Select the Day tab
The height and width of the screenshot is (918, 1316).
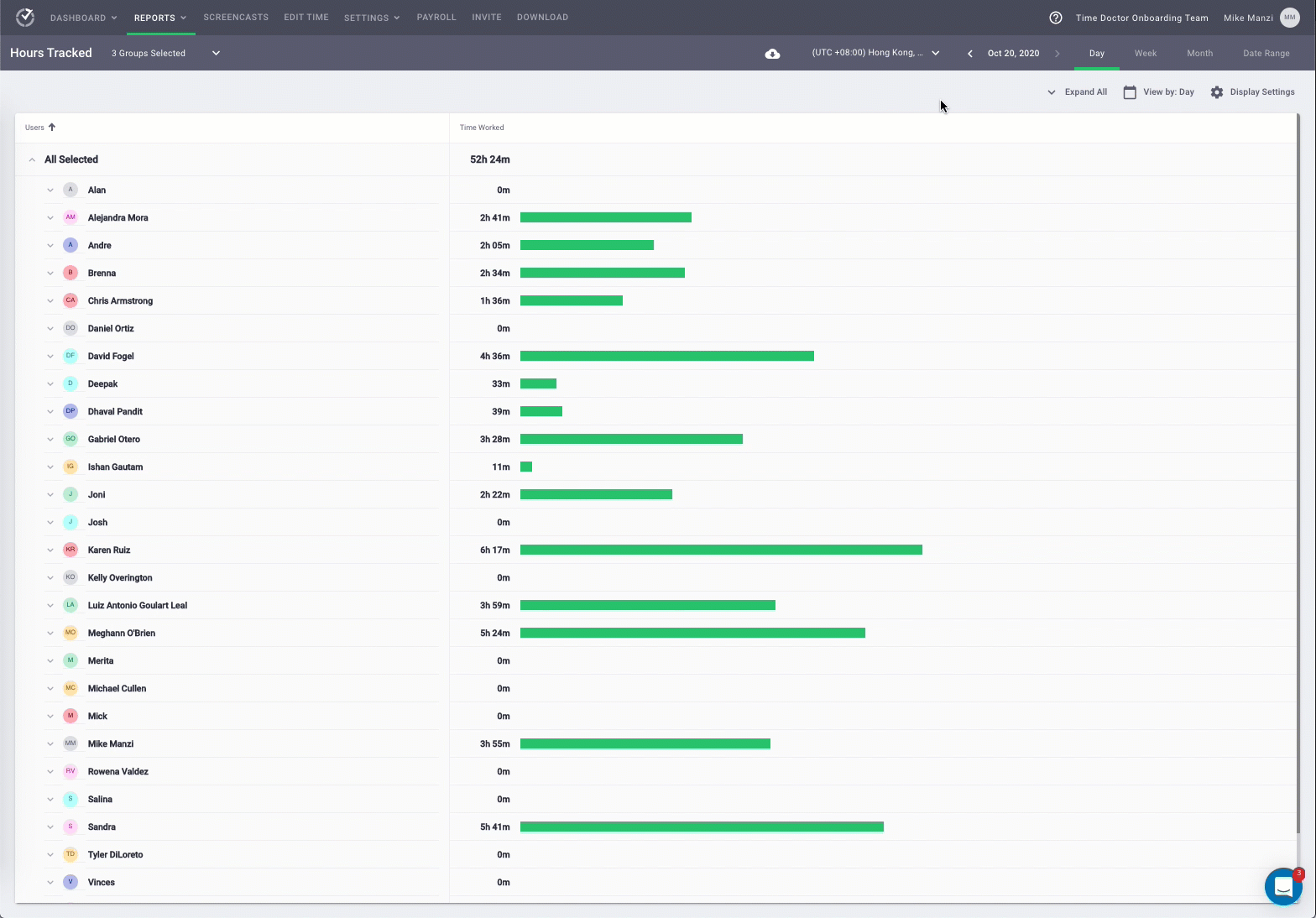[1097, 53]
